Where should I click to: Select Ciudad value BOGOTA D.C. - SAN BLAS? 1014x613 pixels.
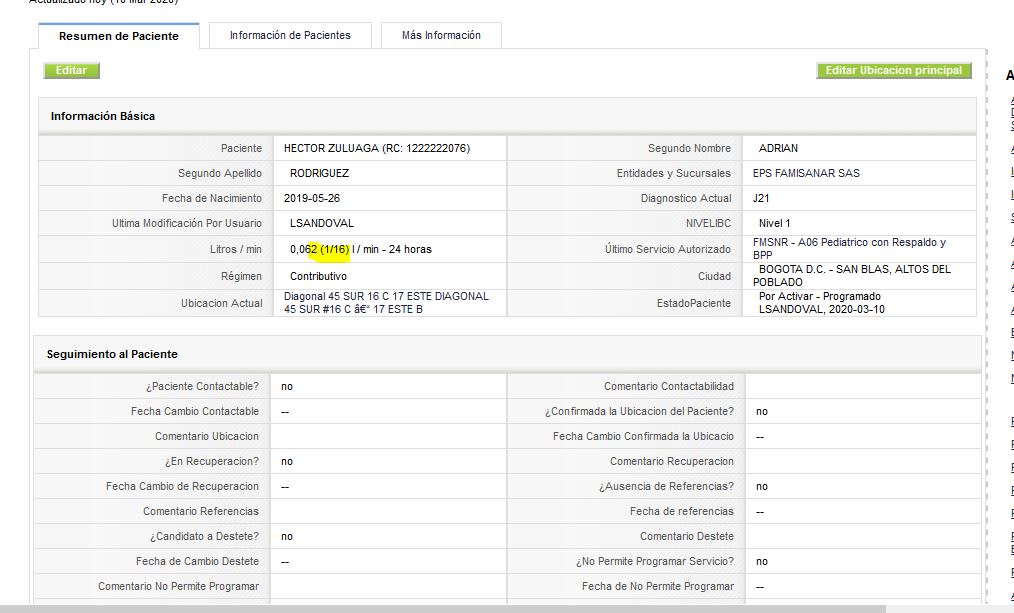pos(852,276)
